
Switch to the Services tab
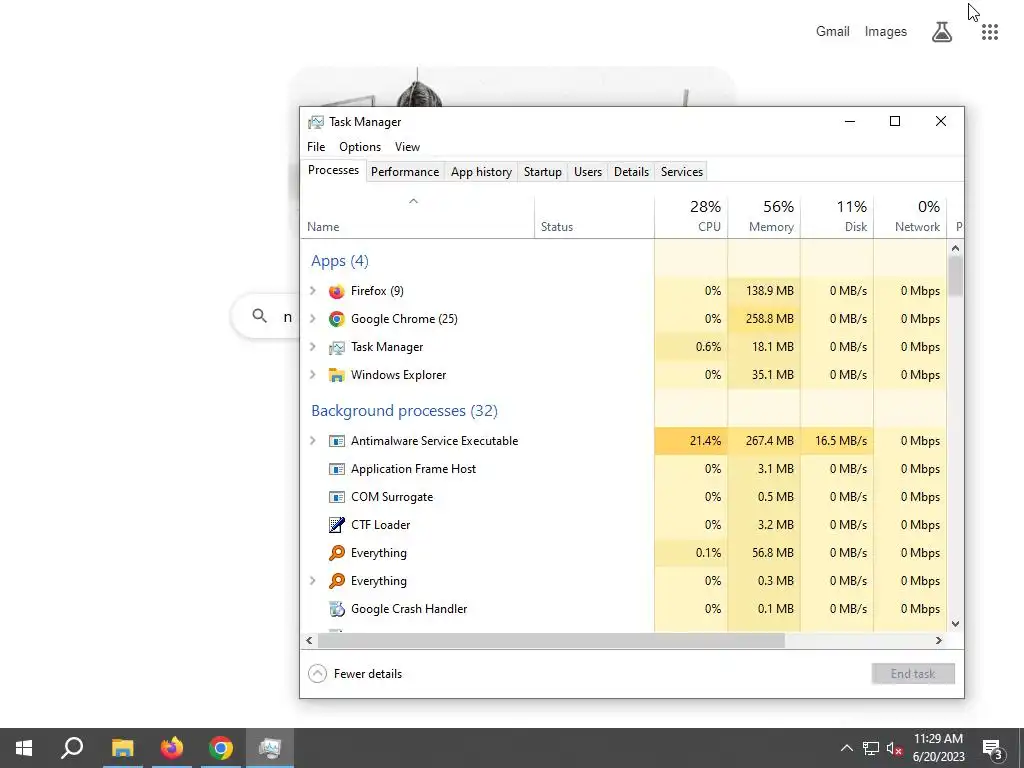point(682,172)
